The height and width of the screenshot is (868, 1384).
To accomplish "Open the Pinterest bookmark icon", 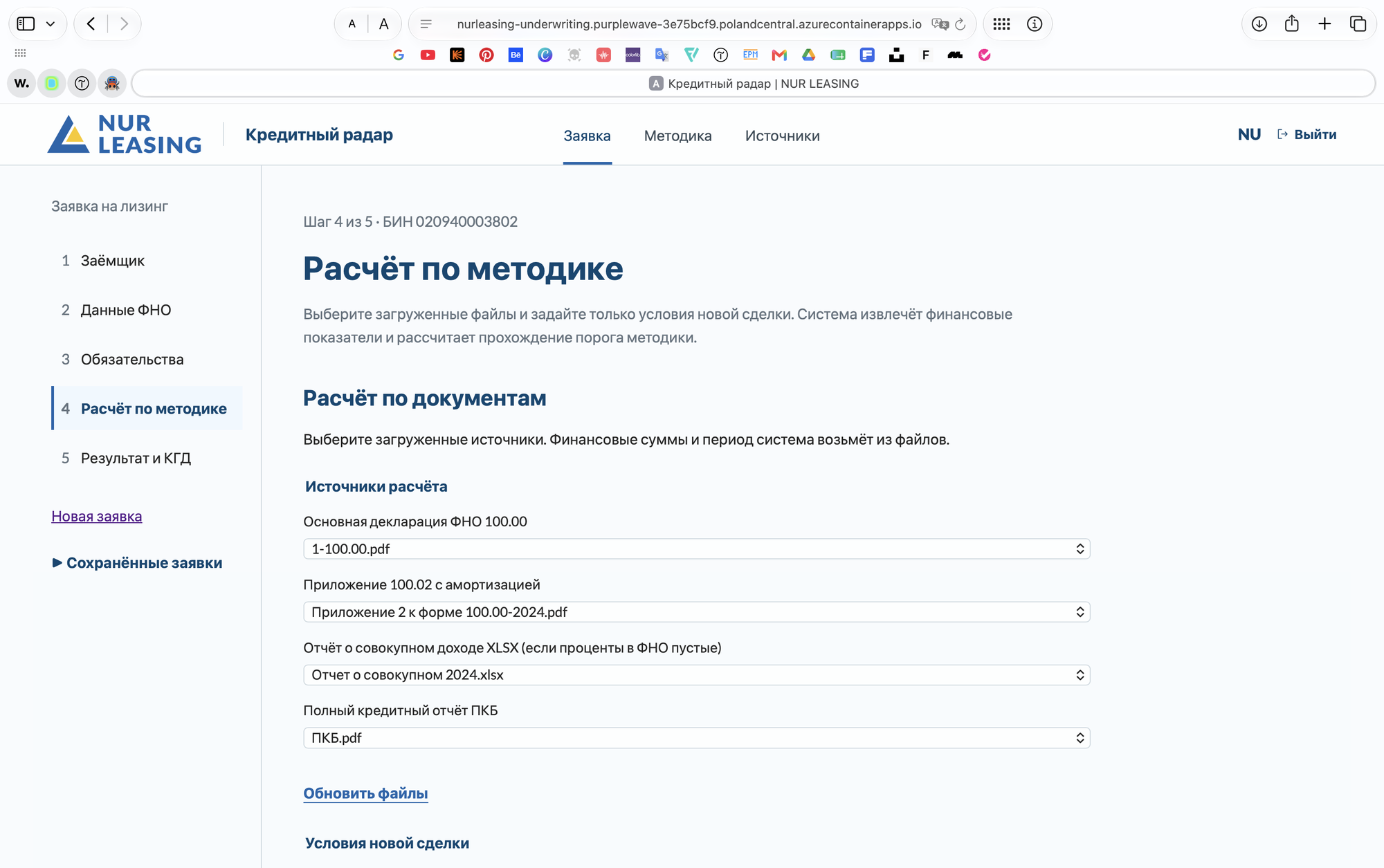I will (x=486, y=55).
